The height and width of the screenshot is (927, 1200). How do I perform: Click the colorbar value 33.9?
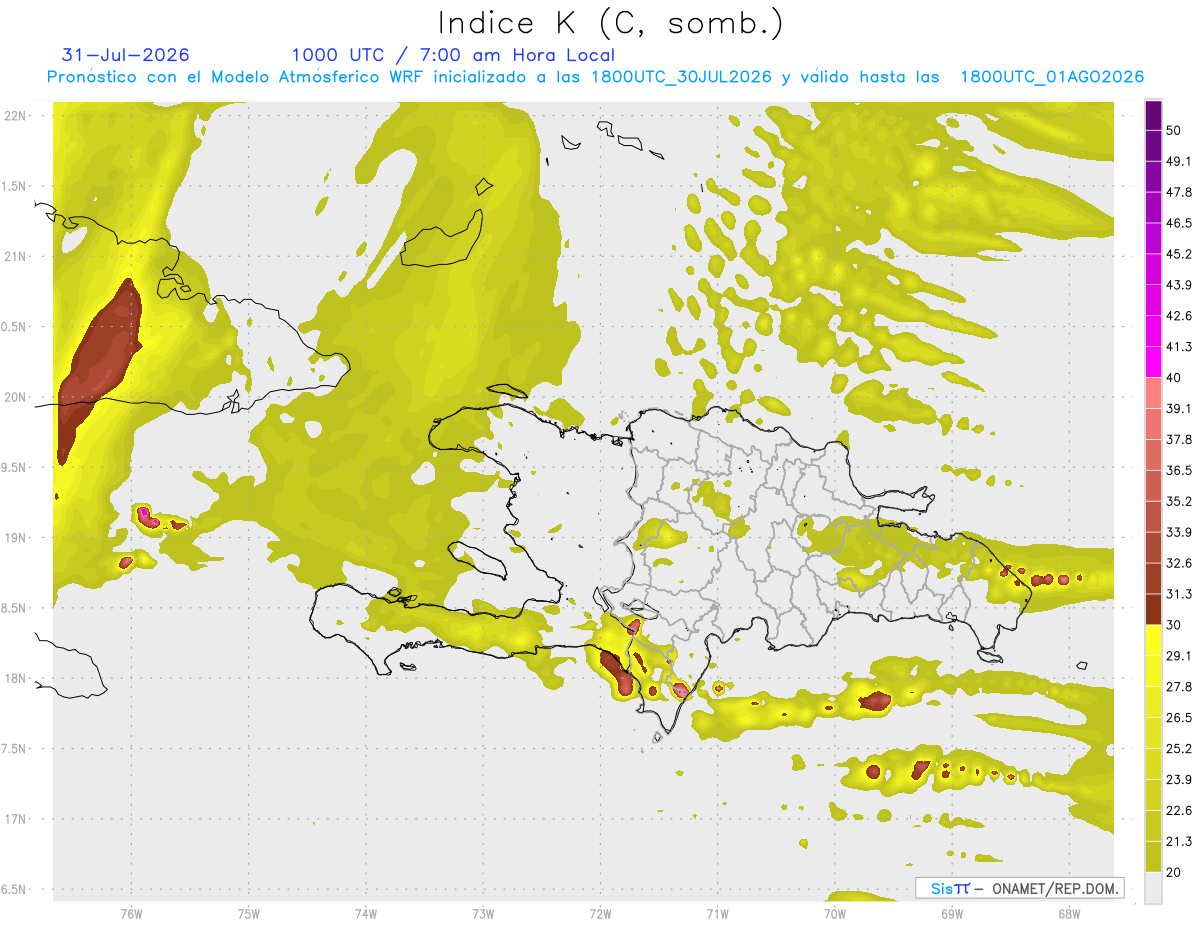pos(1179,532)
